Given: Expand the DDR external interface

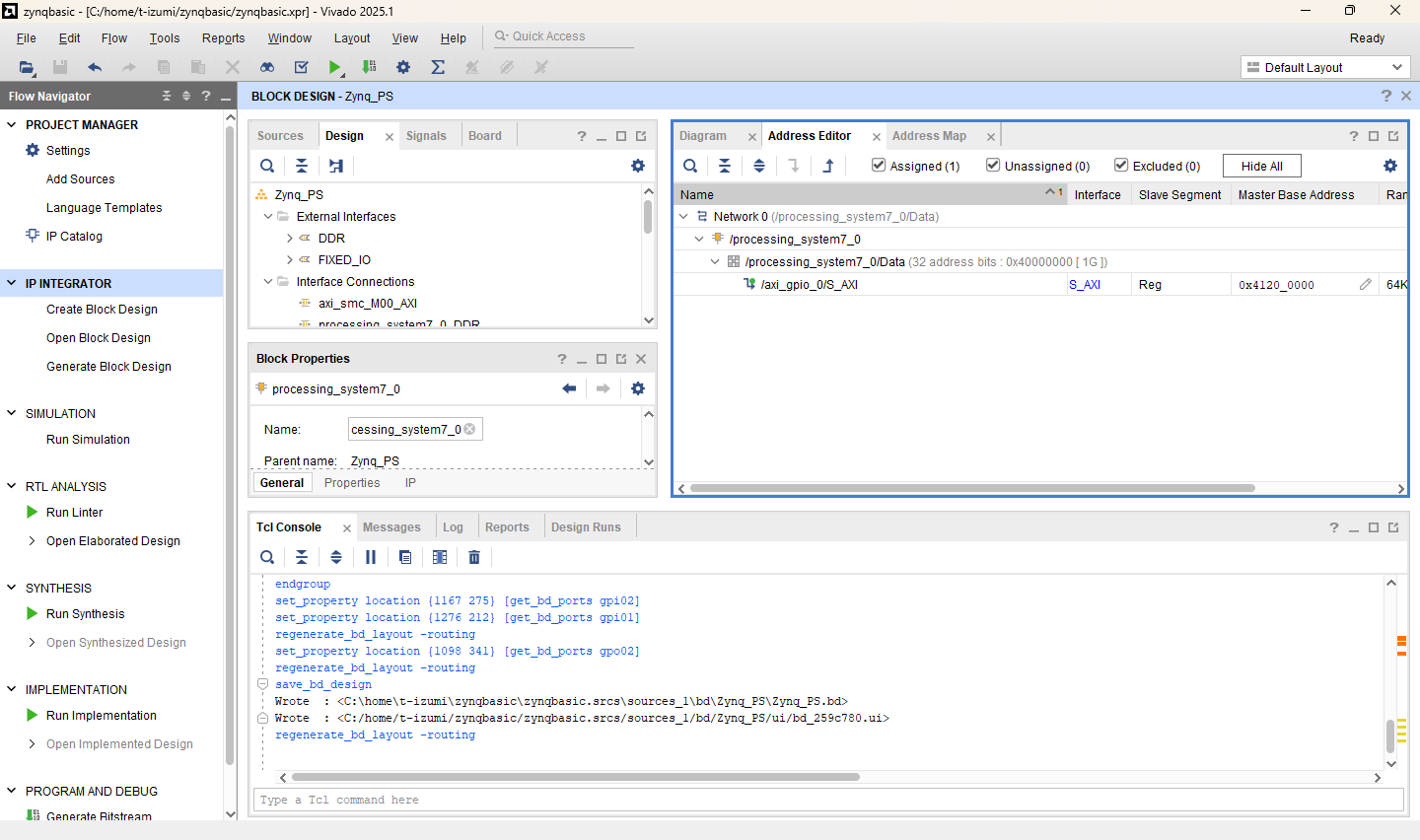Looking at the screenshot, I should click(x=289, y=239).
